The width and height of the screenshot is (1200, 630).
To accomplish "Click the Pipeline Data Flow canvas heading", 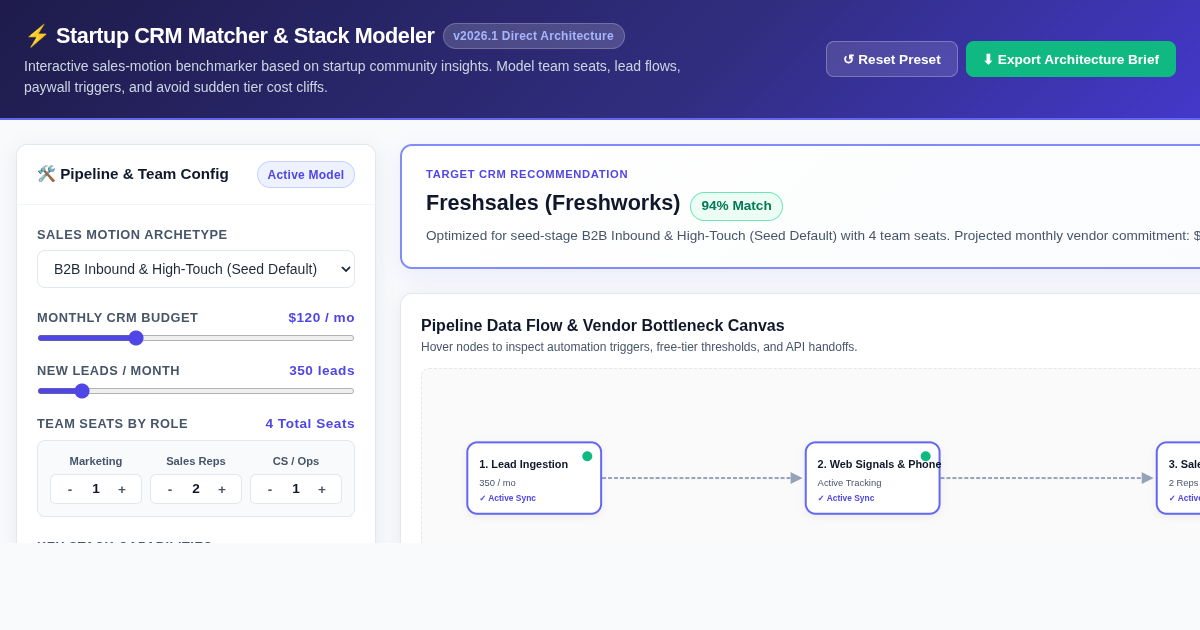I will pos(603,326).
